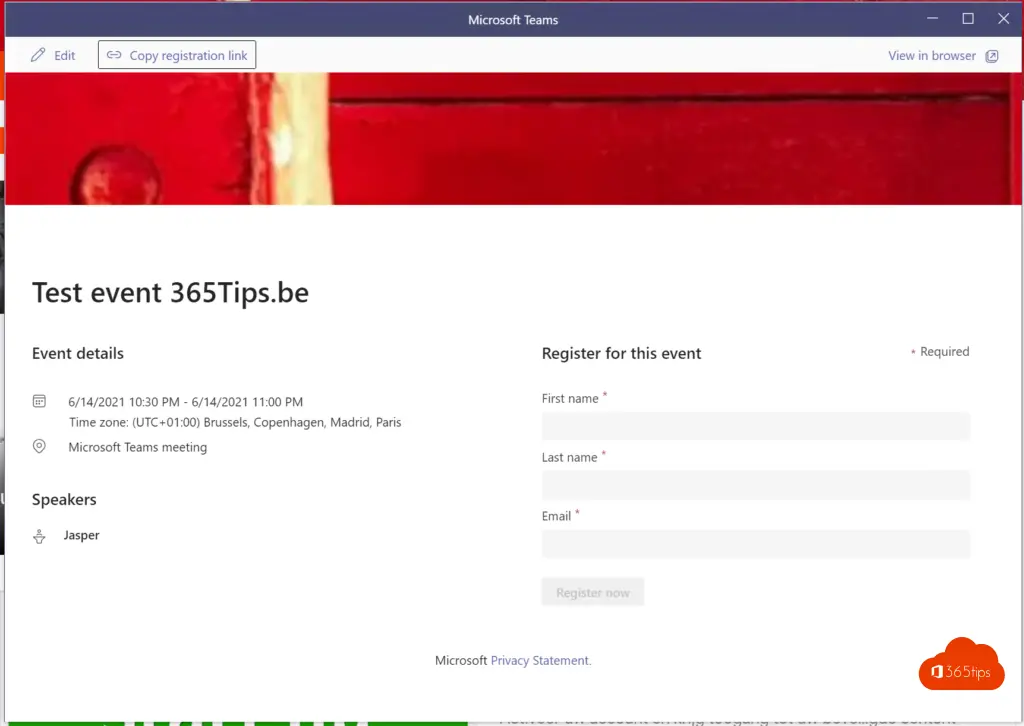Focus the Email input field

(756, 544)
